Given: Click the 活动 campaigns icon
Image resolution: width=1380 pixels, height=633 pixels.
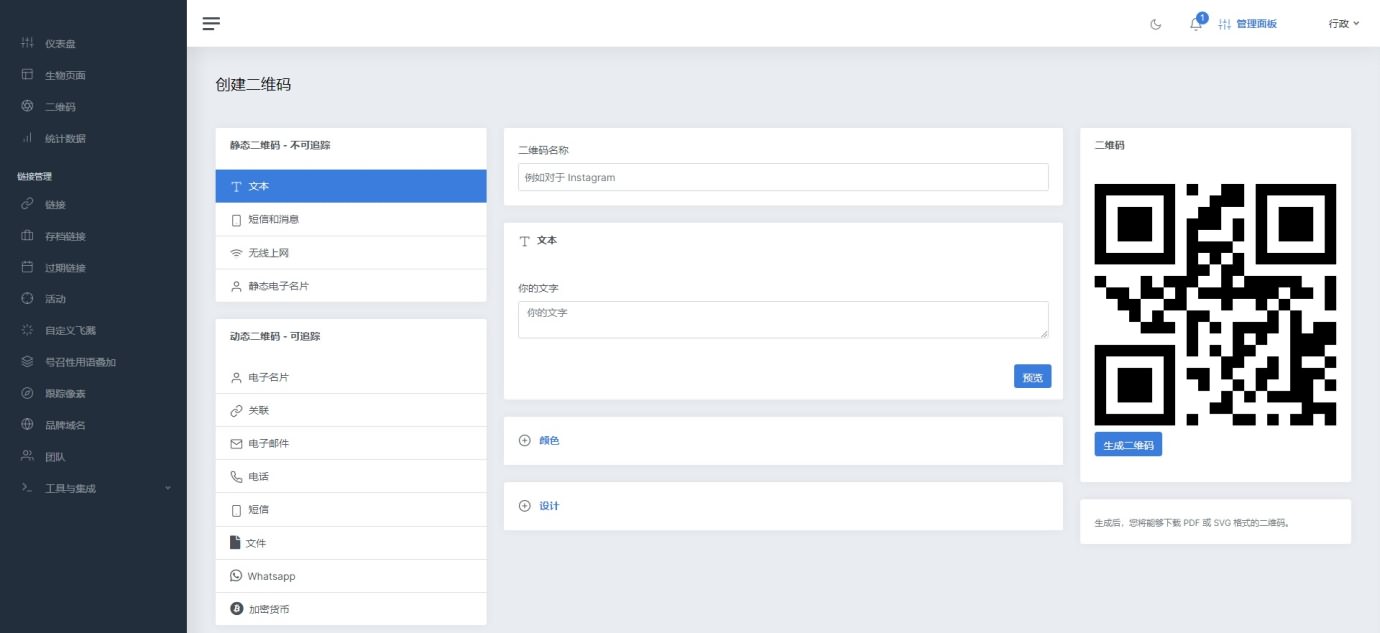Looking at the screenshot, I should click(27, 299).
